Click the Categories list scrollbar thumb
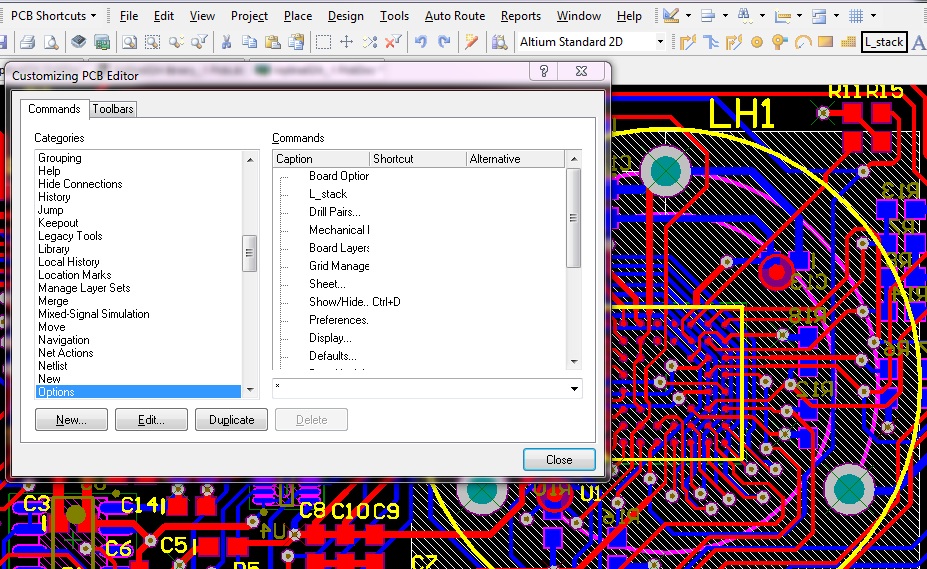The image size is (927, 569). [249, 253]
